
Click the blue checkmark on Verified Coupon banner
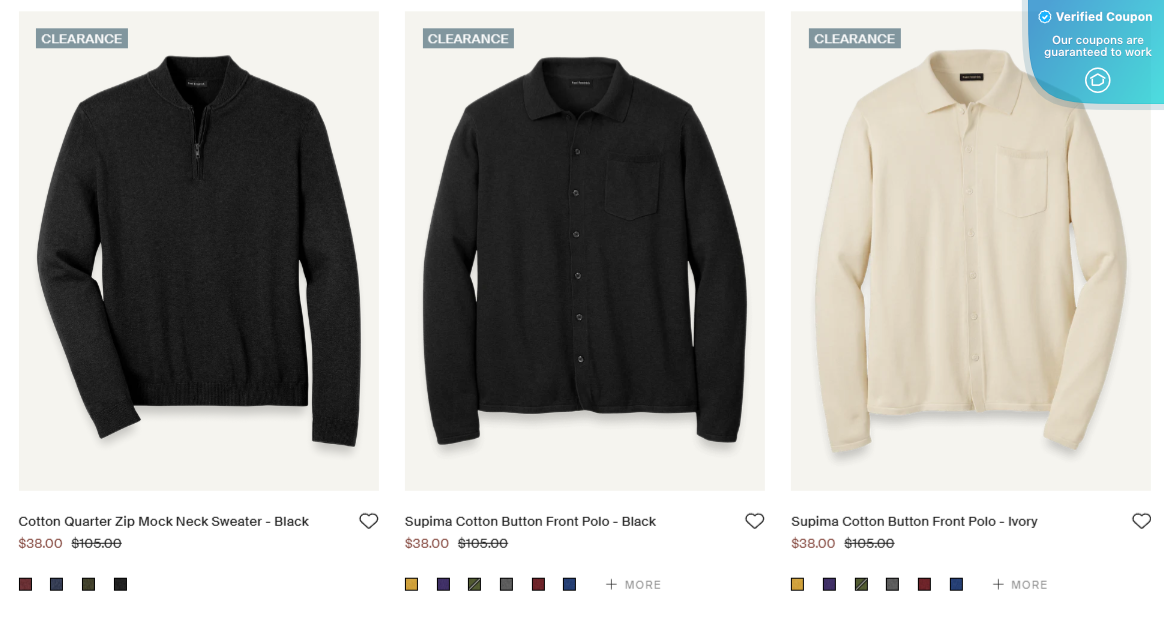(1044, 16)
